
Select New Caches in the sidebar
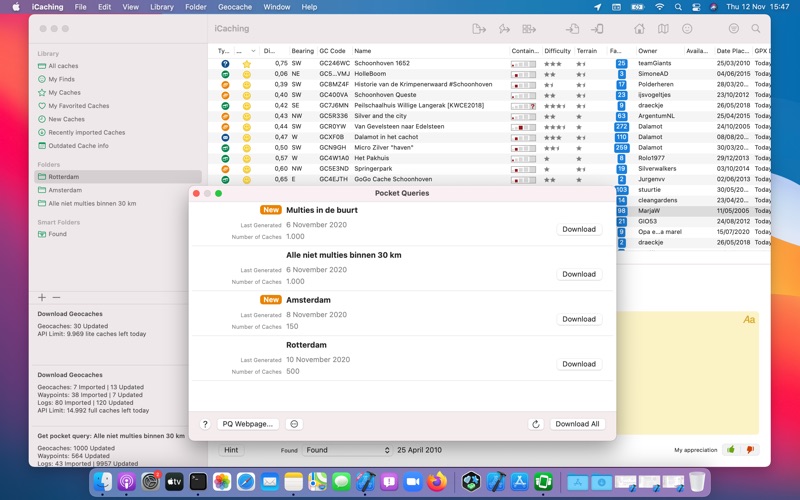(66, 119)
